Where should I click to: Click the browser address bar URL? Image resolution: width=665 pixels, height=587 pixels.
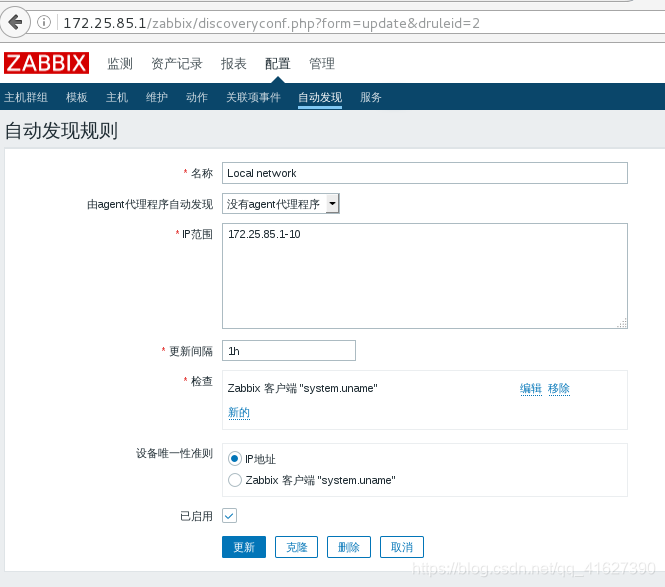click(x=271, y=23)
